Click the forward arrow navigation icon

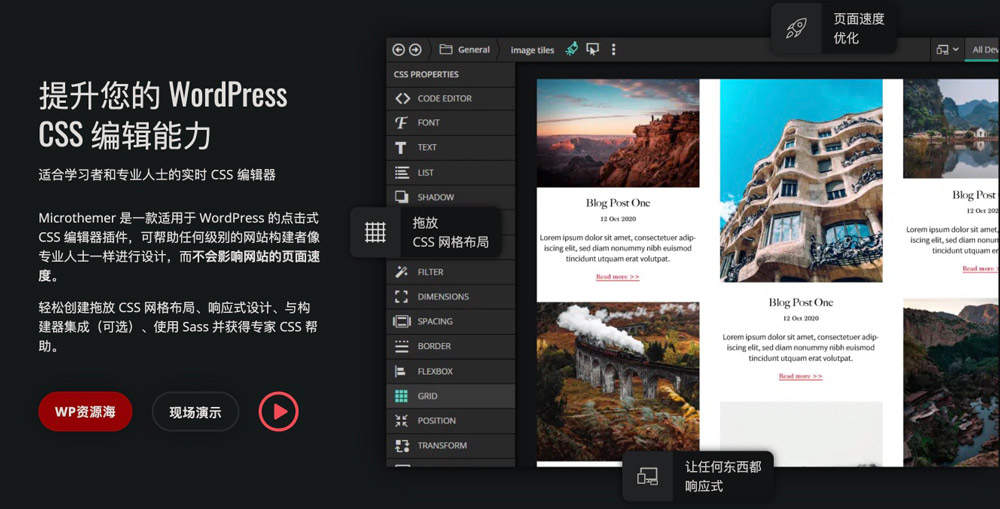point(415,49)
